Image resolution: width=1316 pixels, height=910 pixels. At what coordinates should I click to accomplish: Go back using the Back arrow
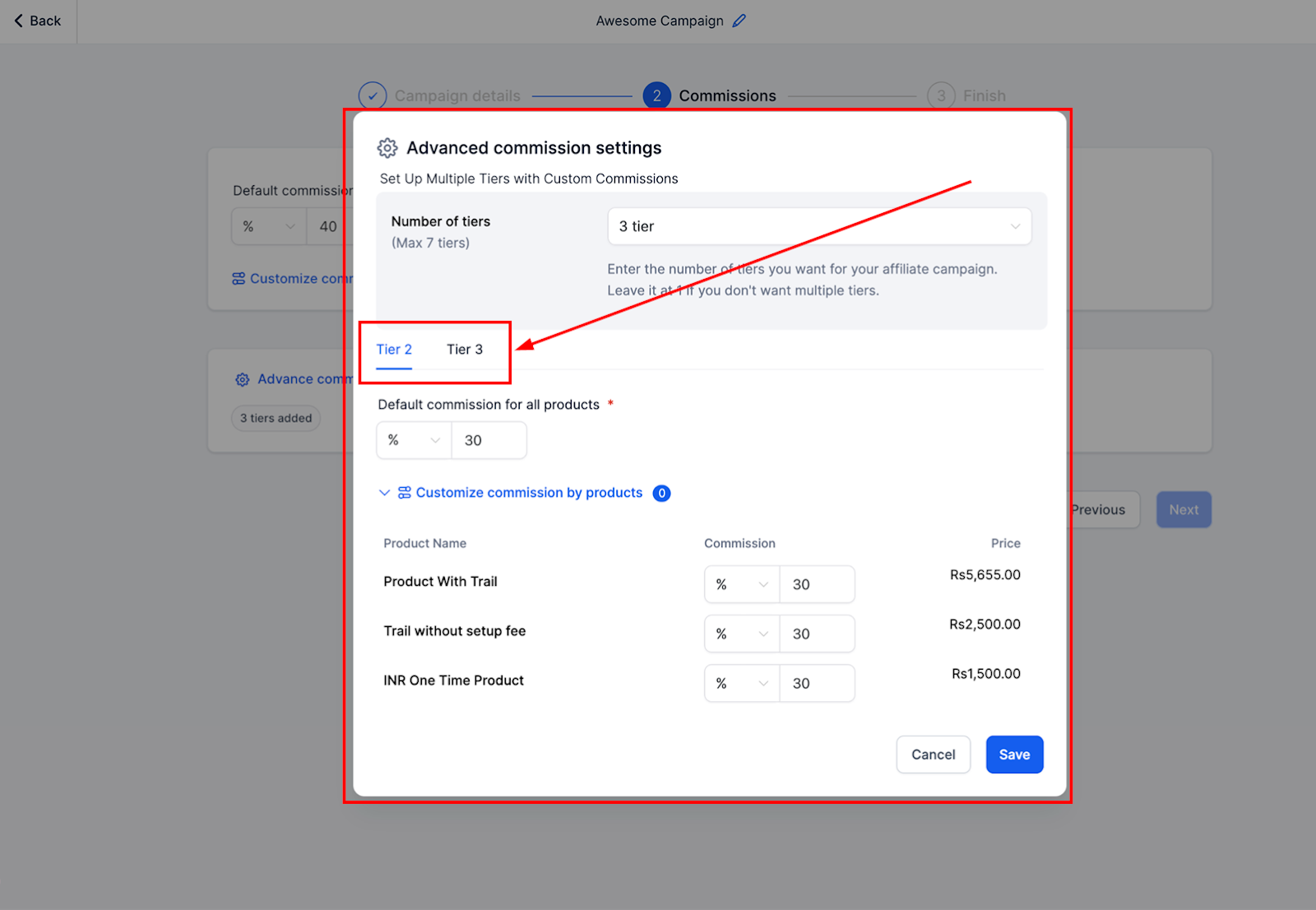tap(38, 21)
